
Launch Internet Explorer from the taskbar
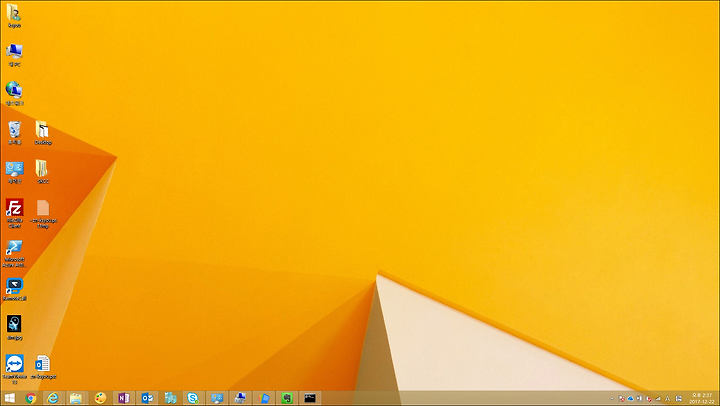[53, 398]
